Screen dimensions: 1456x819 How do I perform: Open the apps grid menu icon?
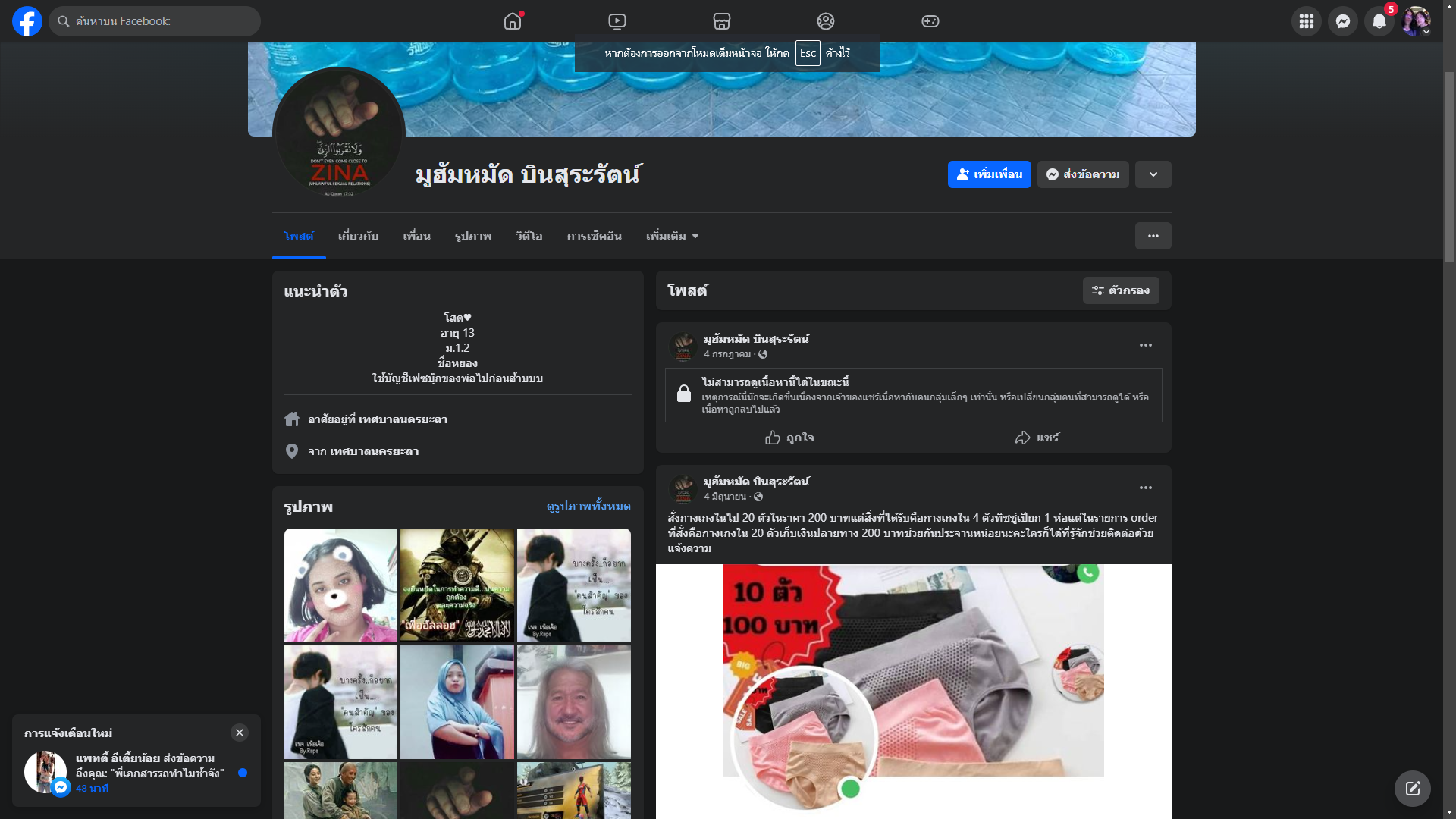pyautogui.click(x=1306, y=21)
